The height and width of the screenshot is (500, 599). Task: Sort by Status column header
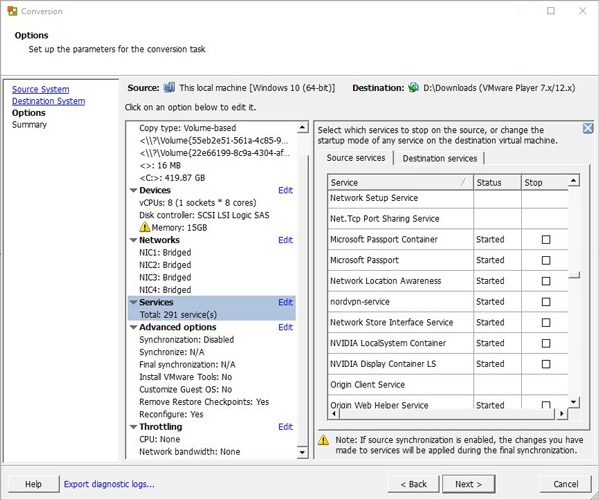(x=497, y=182)
